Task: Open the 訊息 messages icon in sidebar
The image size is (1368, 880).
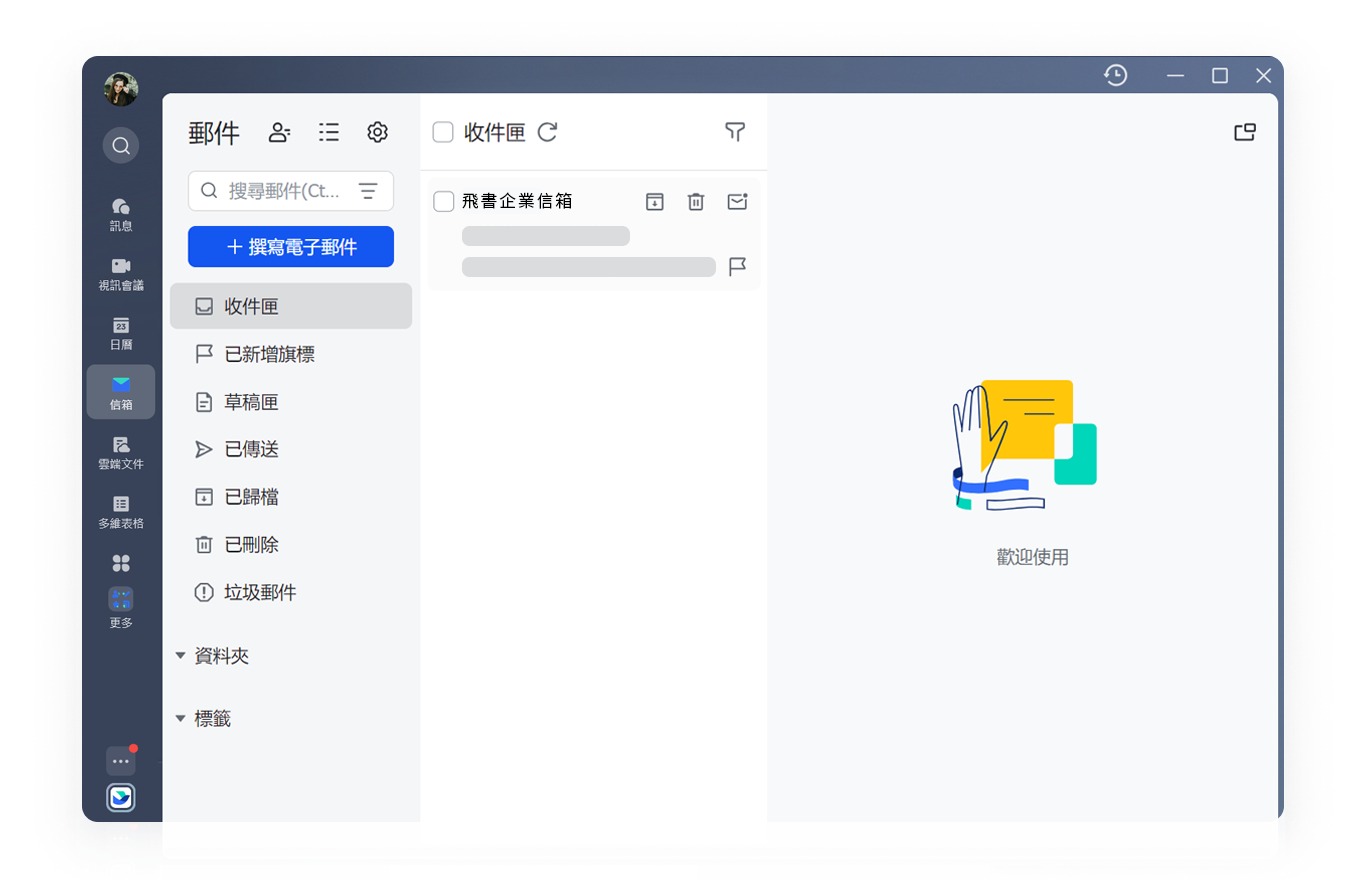Action: (x=121, y=215)
